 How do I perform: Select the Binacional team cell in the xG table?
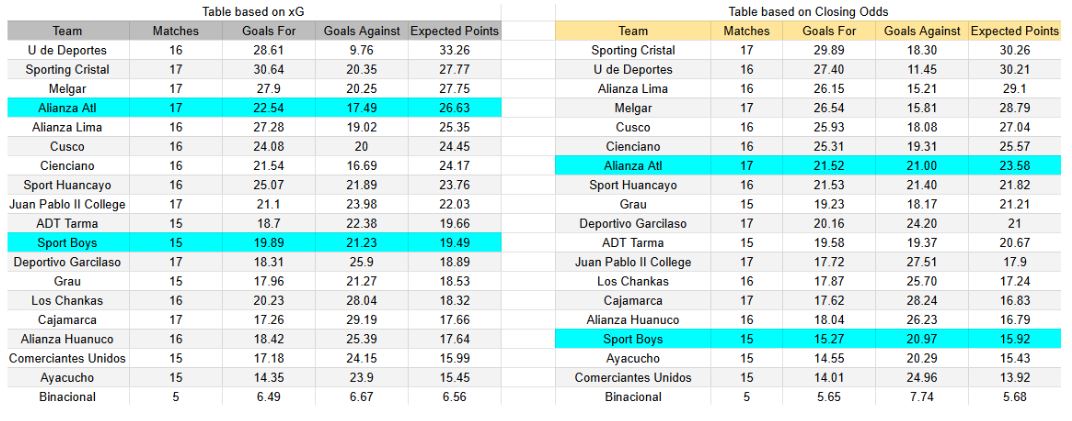(x=67, y=397)
